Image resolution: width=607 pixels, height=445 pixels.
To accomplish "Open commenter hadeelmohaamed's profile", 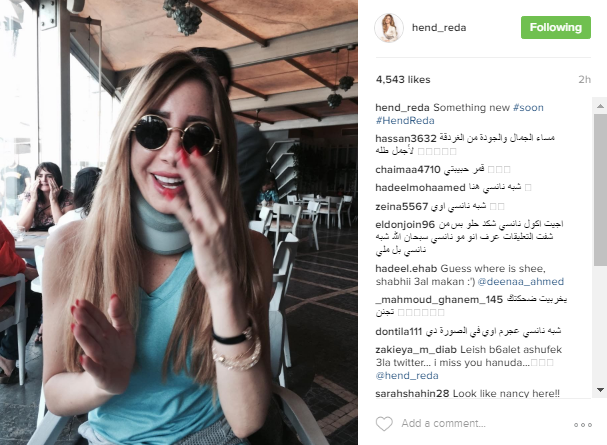I will [420, 188].
